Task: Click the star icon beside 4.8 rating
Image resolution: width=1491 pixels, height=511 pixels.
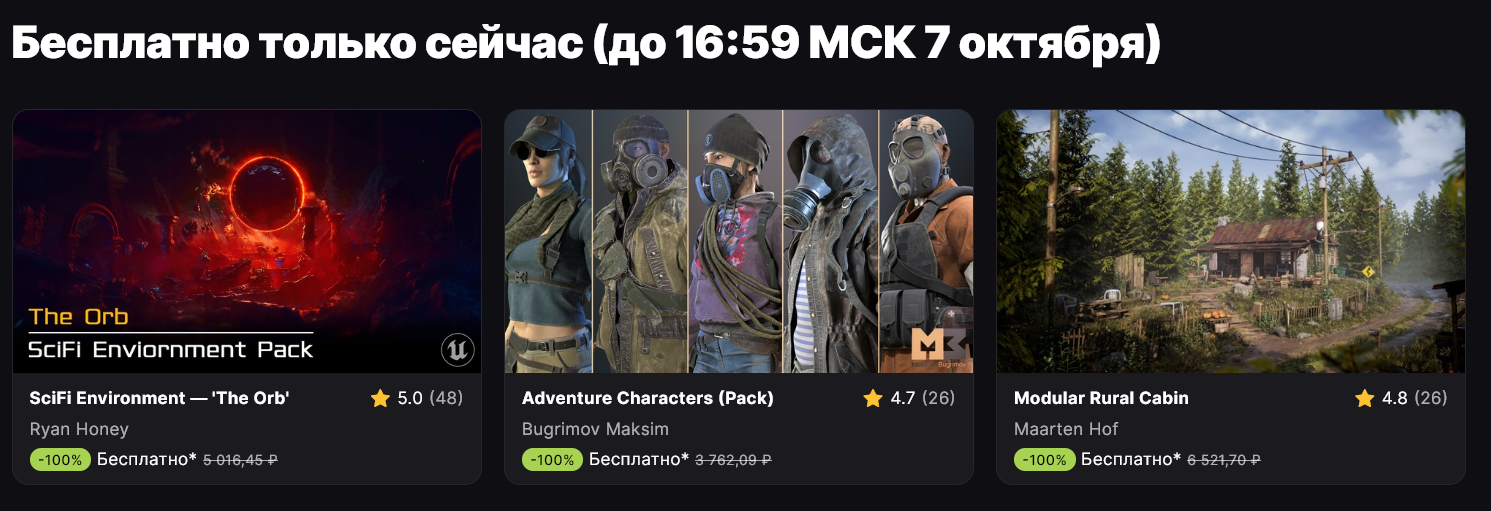Action: pos(1365,398)
